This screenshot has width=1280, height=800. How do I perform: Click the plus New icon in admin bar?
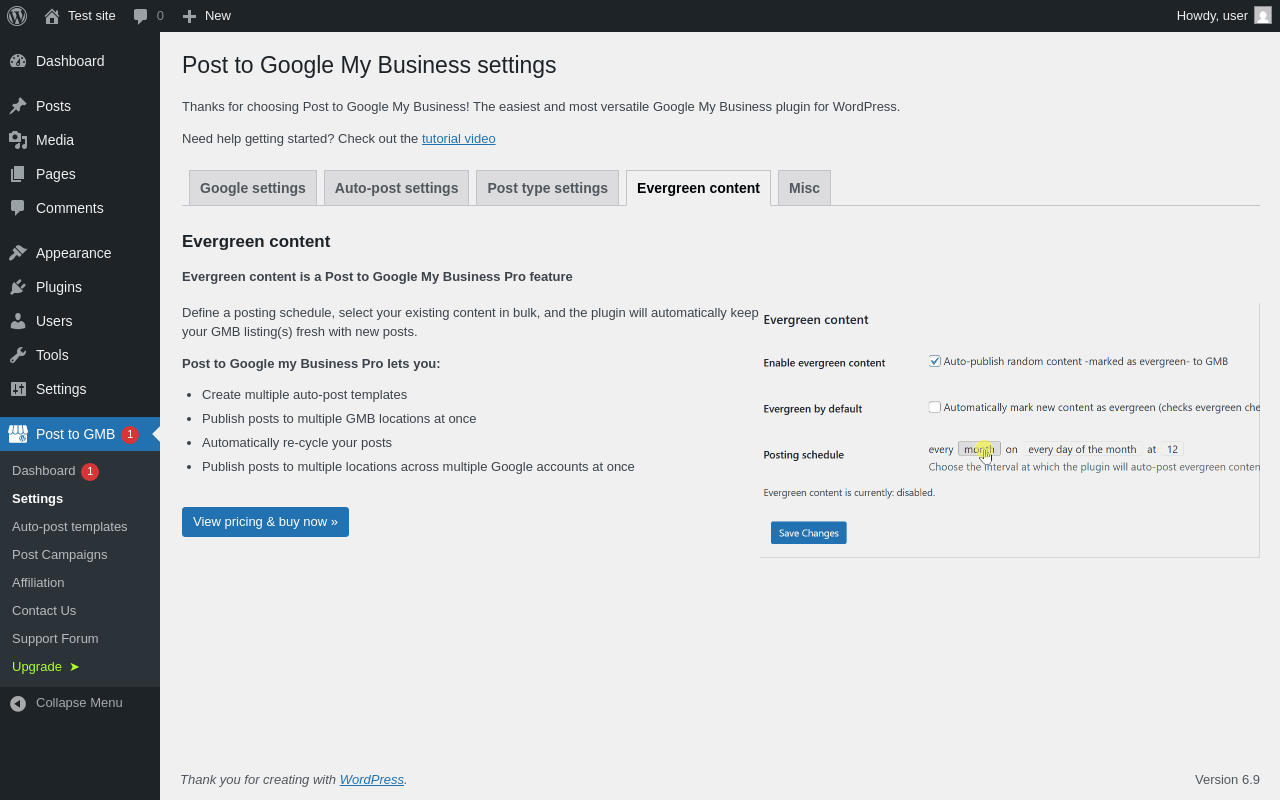coord(189,16)
